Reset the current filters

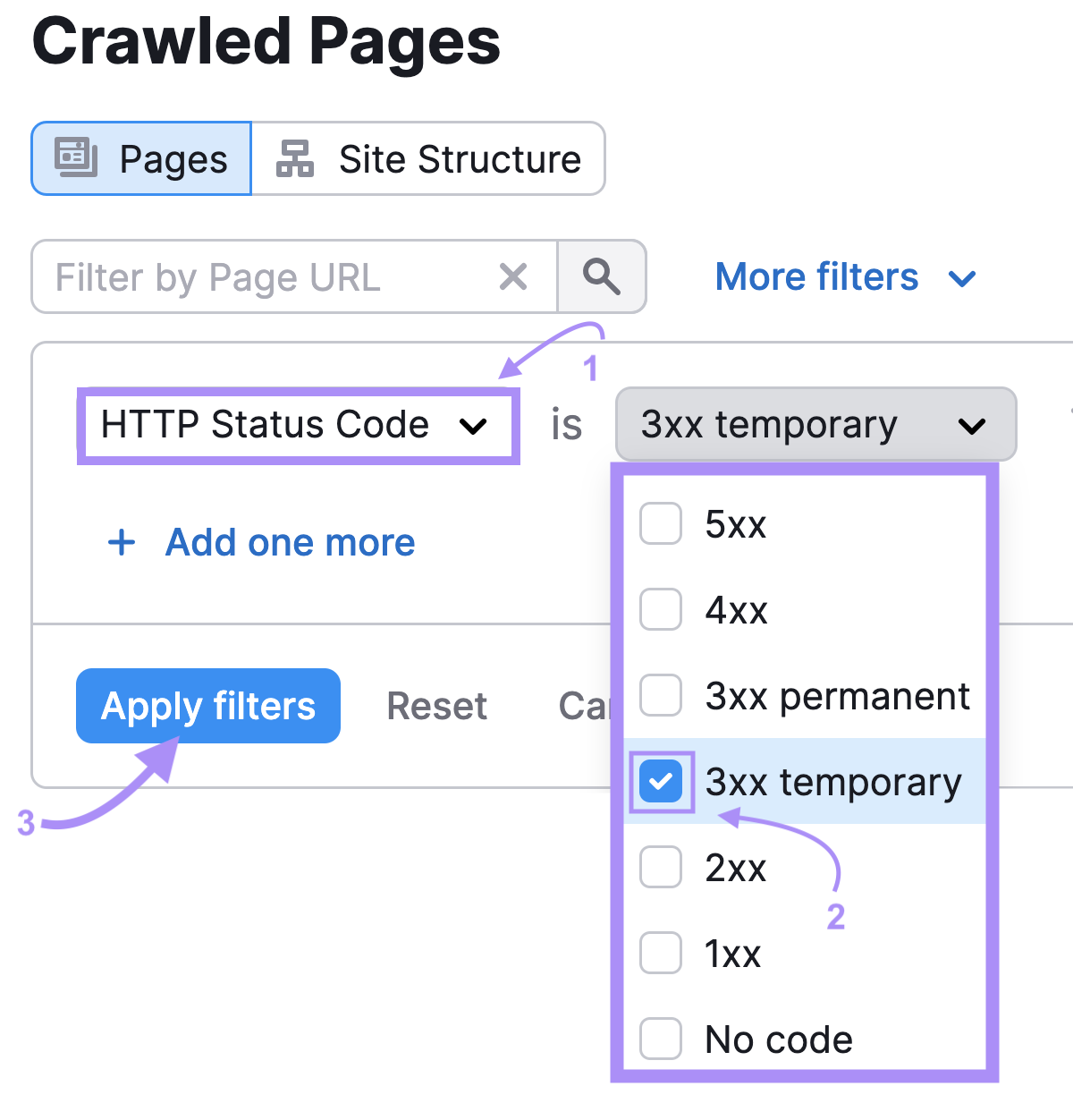[436, 706]
